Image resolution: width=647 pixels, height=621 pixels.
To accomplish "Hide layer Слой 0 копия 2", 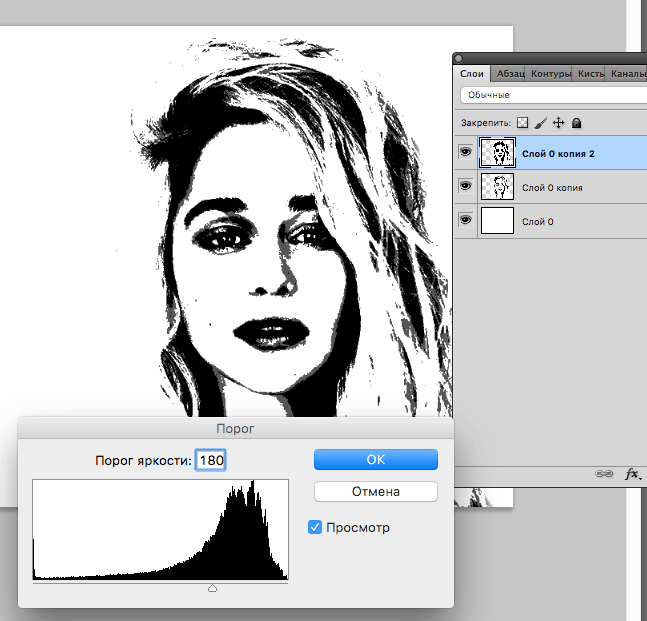I will click(x=466, y=152).
